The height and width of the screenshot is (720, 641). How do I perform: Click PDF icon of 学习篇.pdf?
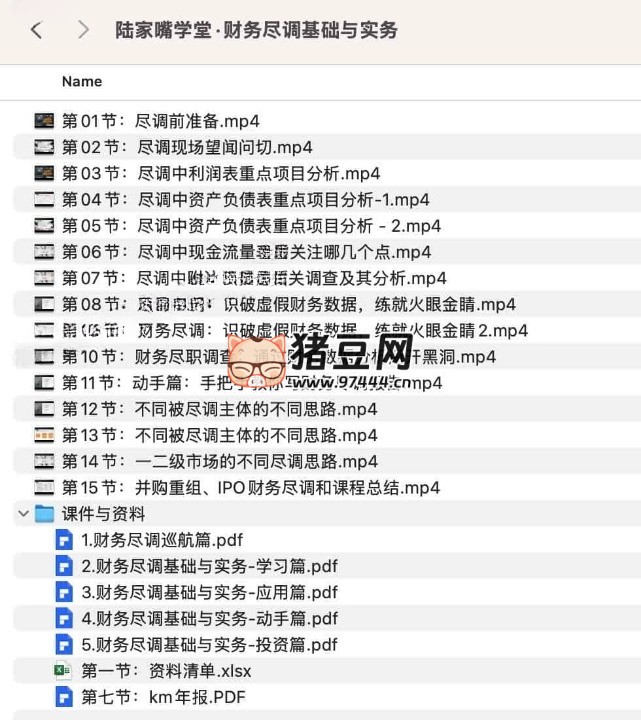[64, 566]
